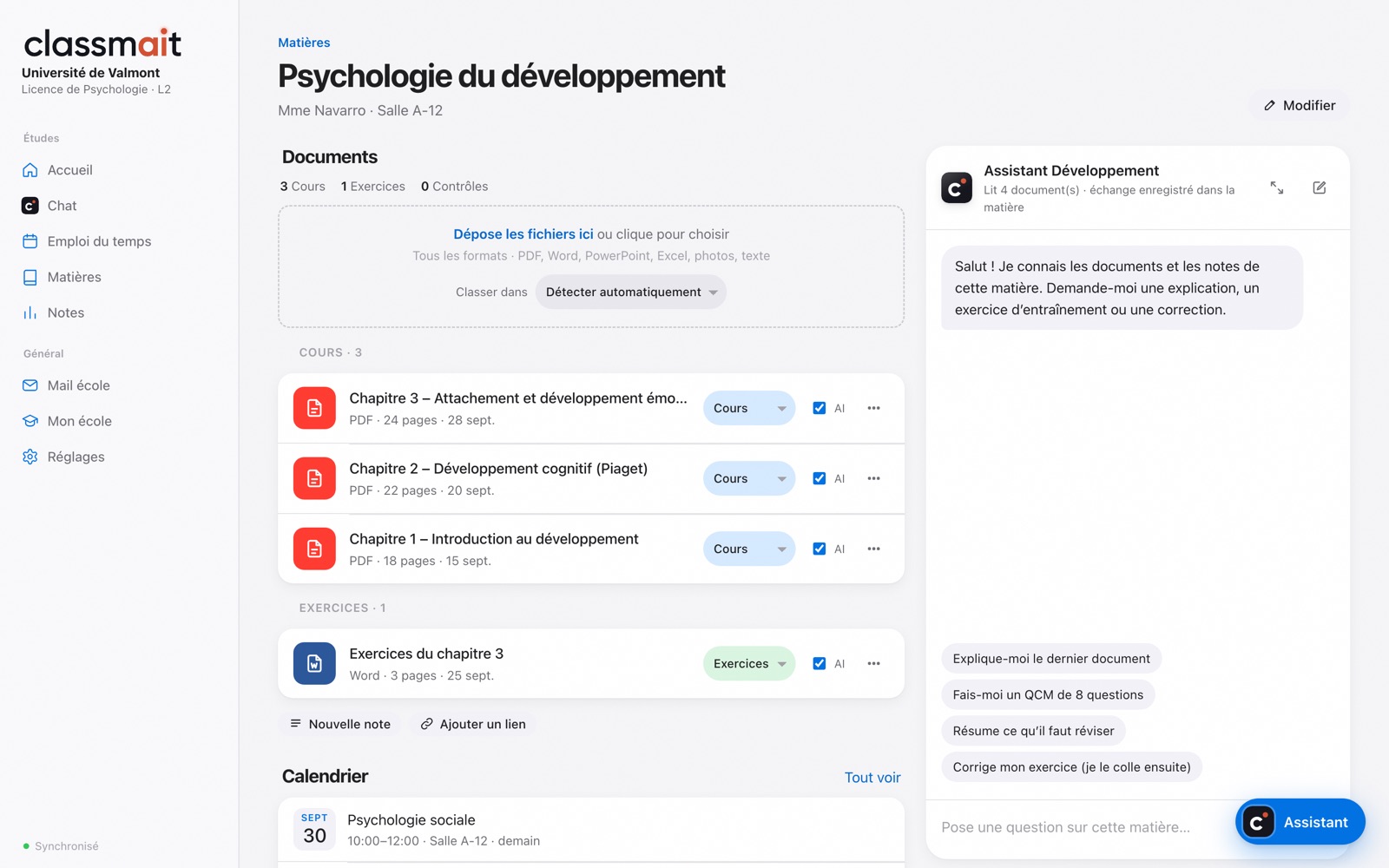Click the Mon école graduation cap icon
This screenshot has width=1389, height=868.
[x=30, y=421]
